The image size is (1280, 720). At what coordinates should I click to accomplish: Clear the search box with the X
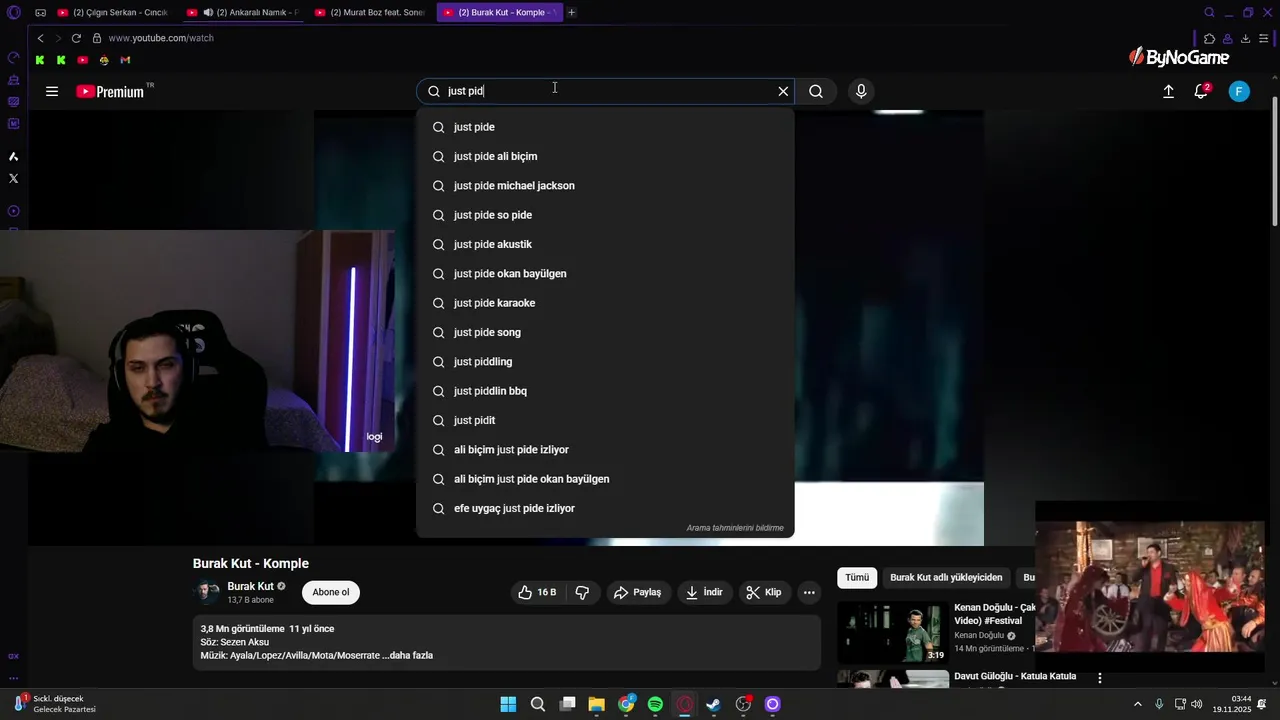[783, 91]
